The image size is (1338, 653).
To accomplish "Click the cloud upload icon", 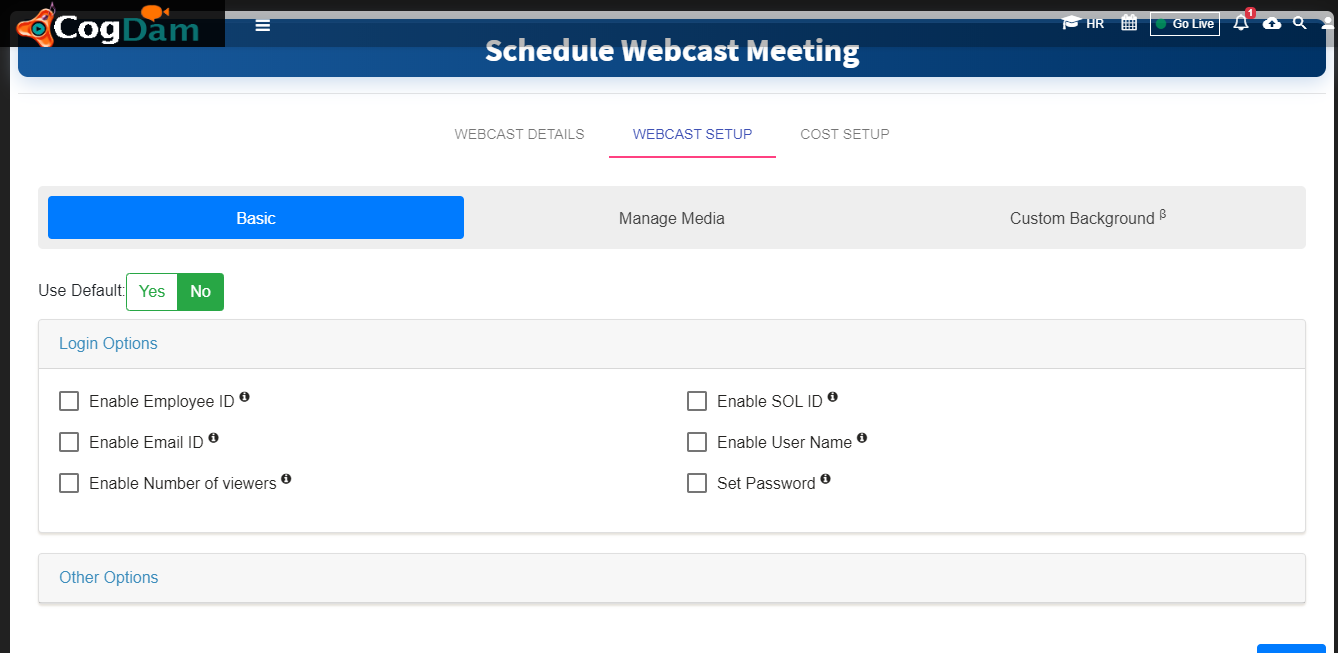I will [x=1272, y=23].
